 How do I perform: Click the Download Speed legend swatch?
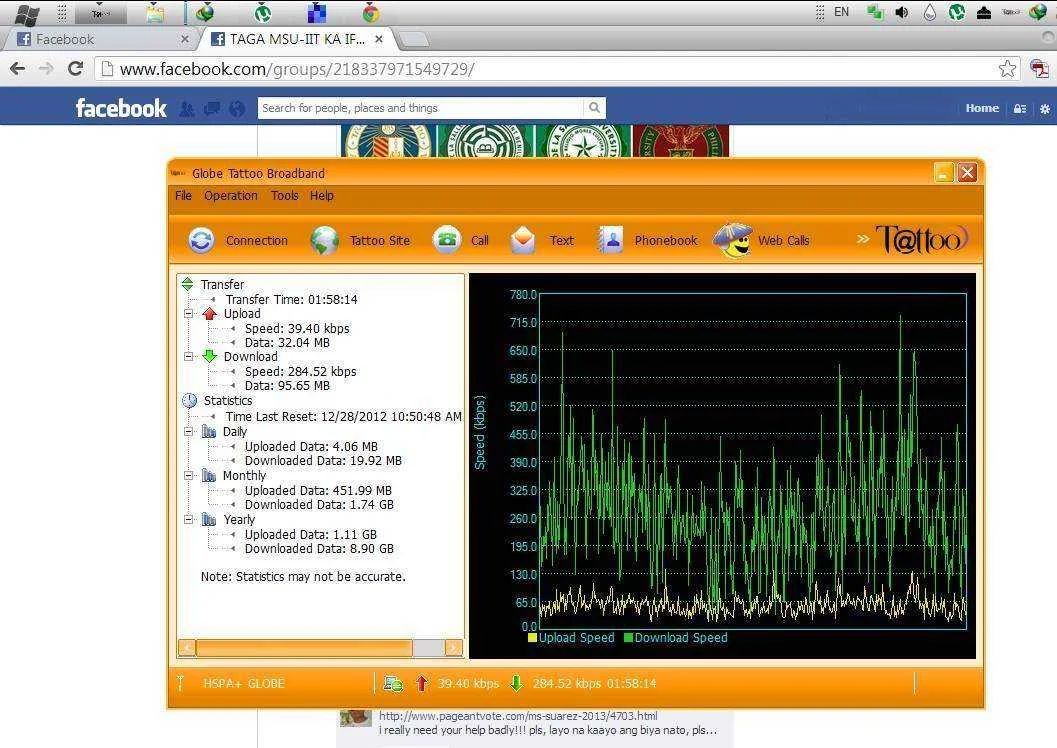(628, 637)
